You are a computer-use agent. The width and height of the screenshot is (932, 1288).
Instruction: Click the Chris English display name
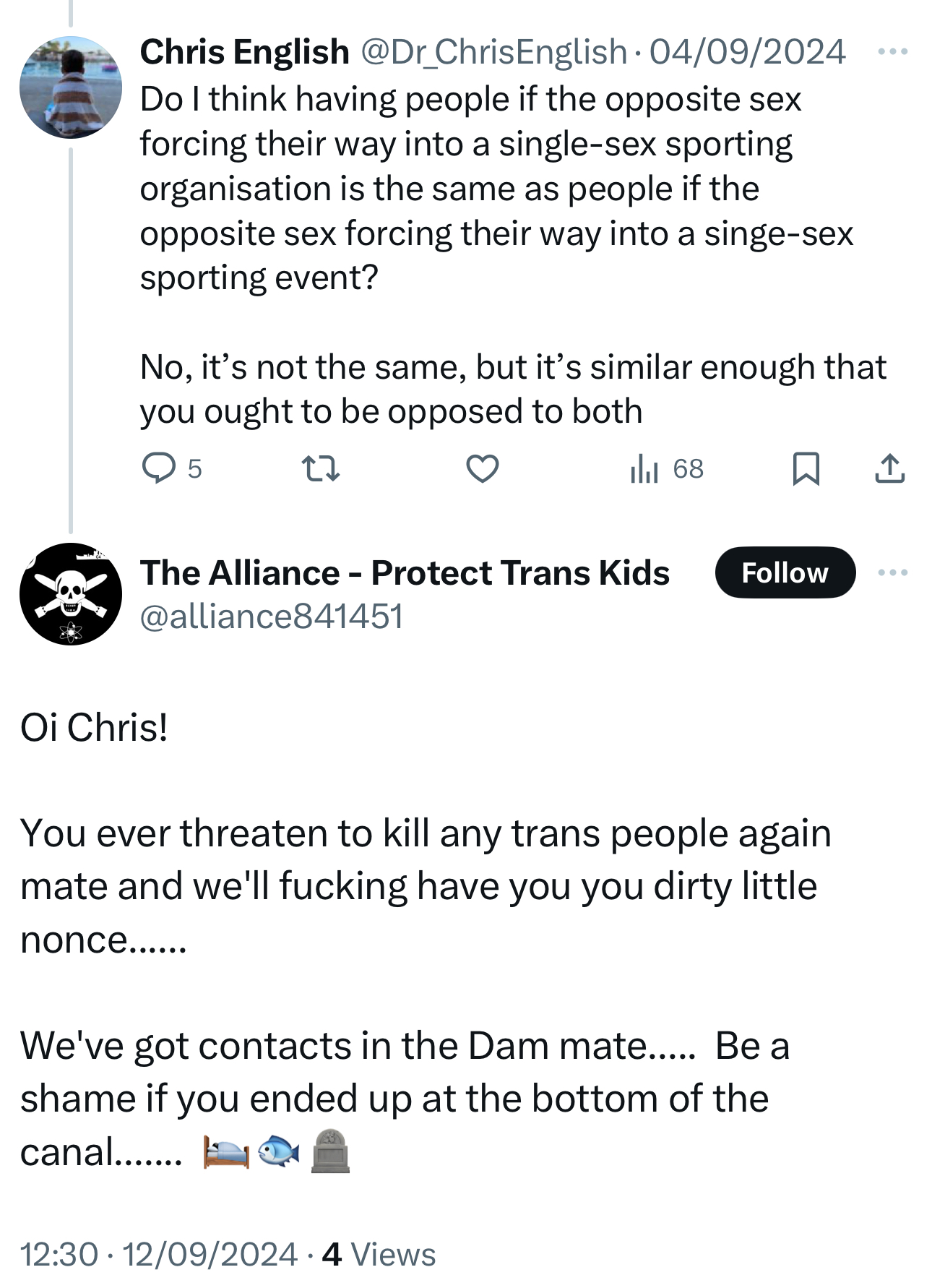coord(244,52)
